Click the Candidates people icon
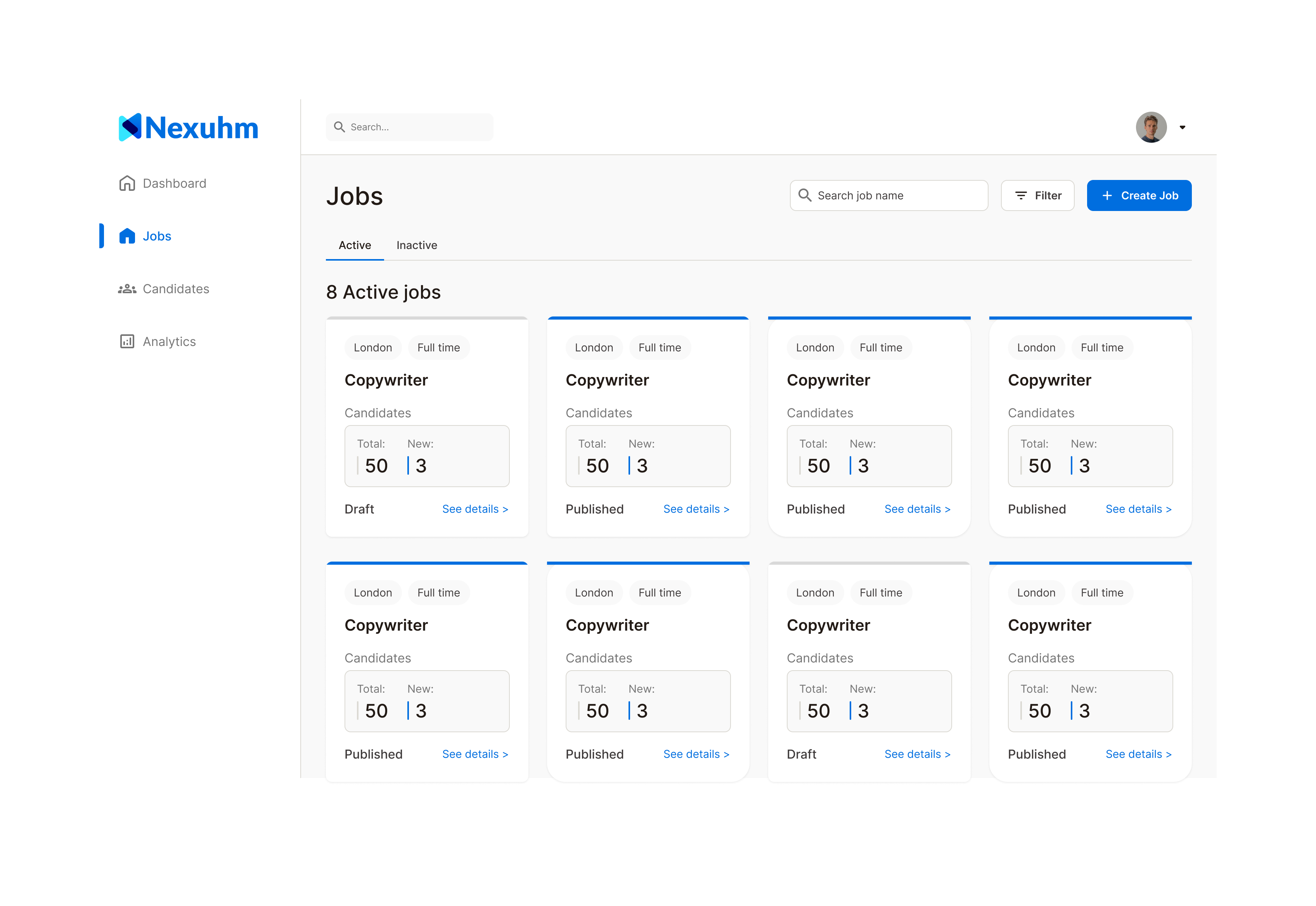The height and width of the screenshot is (906, 1316). pyautogui.click(x=126, y=289)
